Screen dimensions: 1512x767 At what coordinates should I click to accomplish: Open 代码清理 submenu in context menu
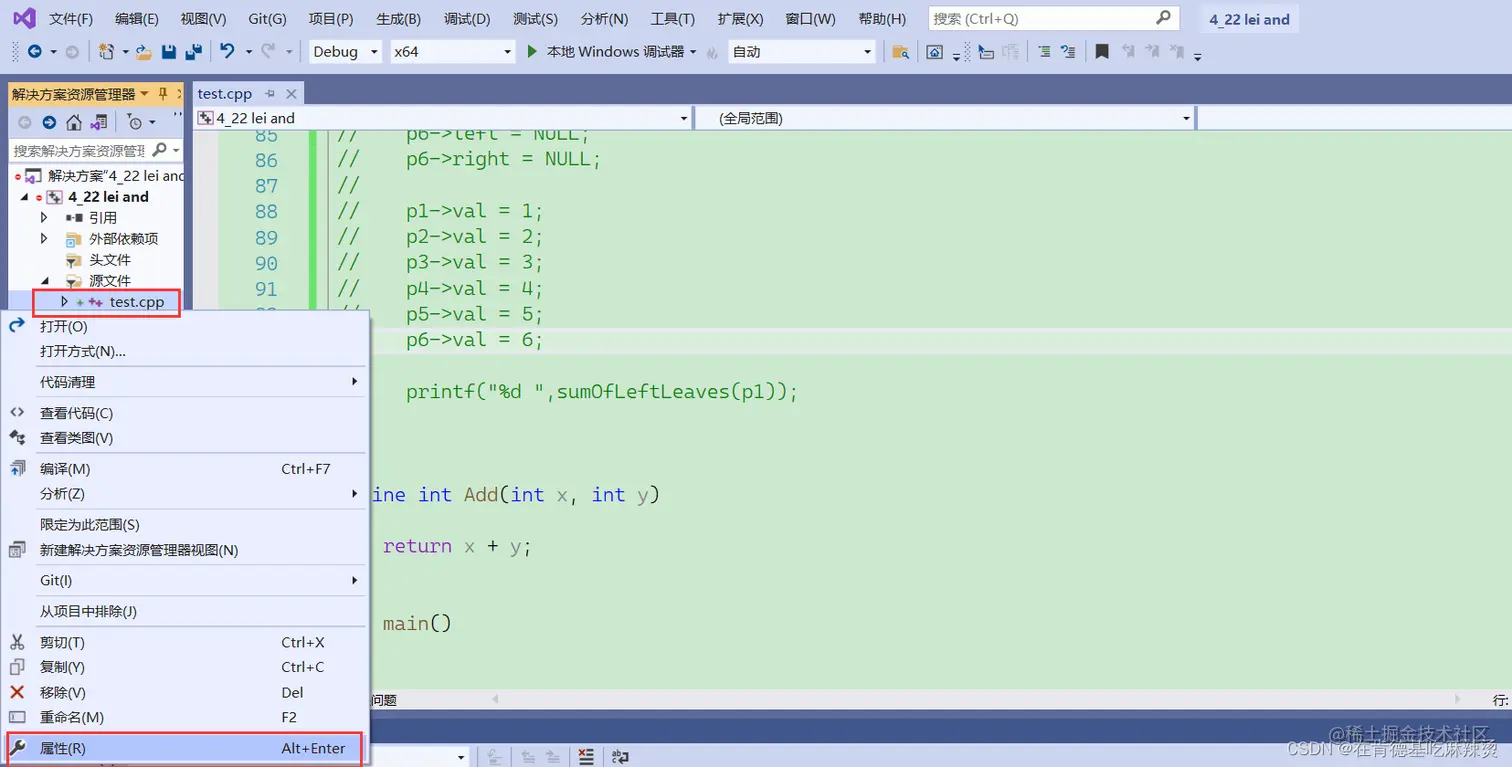[186, 382]
